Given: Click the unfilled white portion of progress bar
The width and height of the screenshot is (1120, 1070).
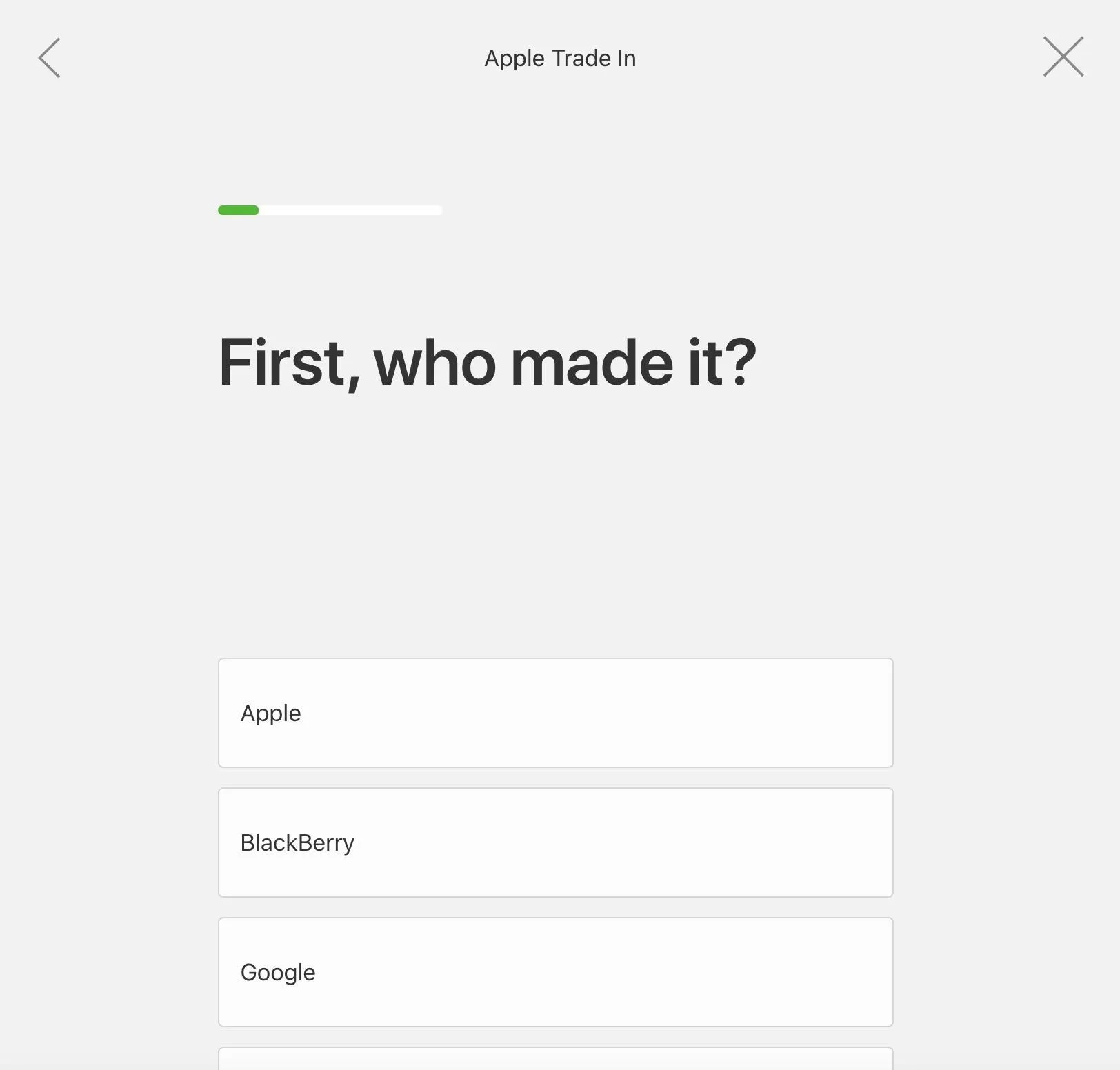Looking at the screenshot, I should click(351, 210).
